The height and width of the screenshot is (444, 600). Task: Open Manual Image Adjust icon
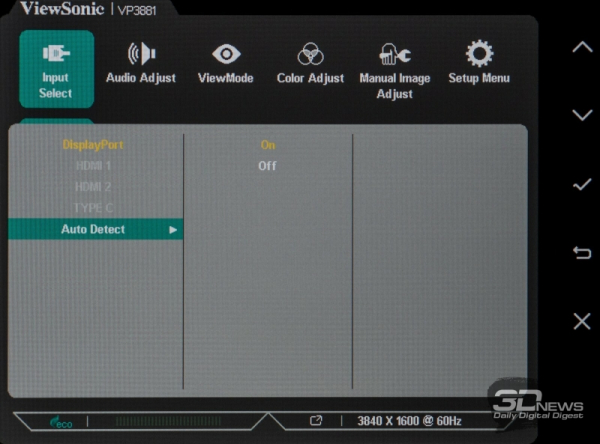pyautogui.click(x=395, y=55)
